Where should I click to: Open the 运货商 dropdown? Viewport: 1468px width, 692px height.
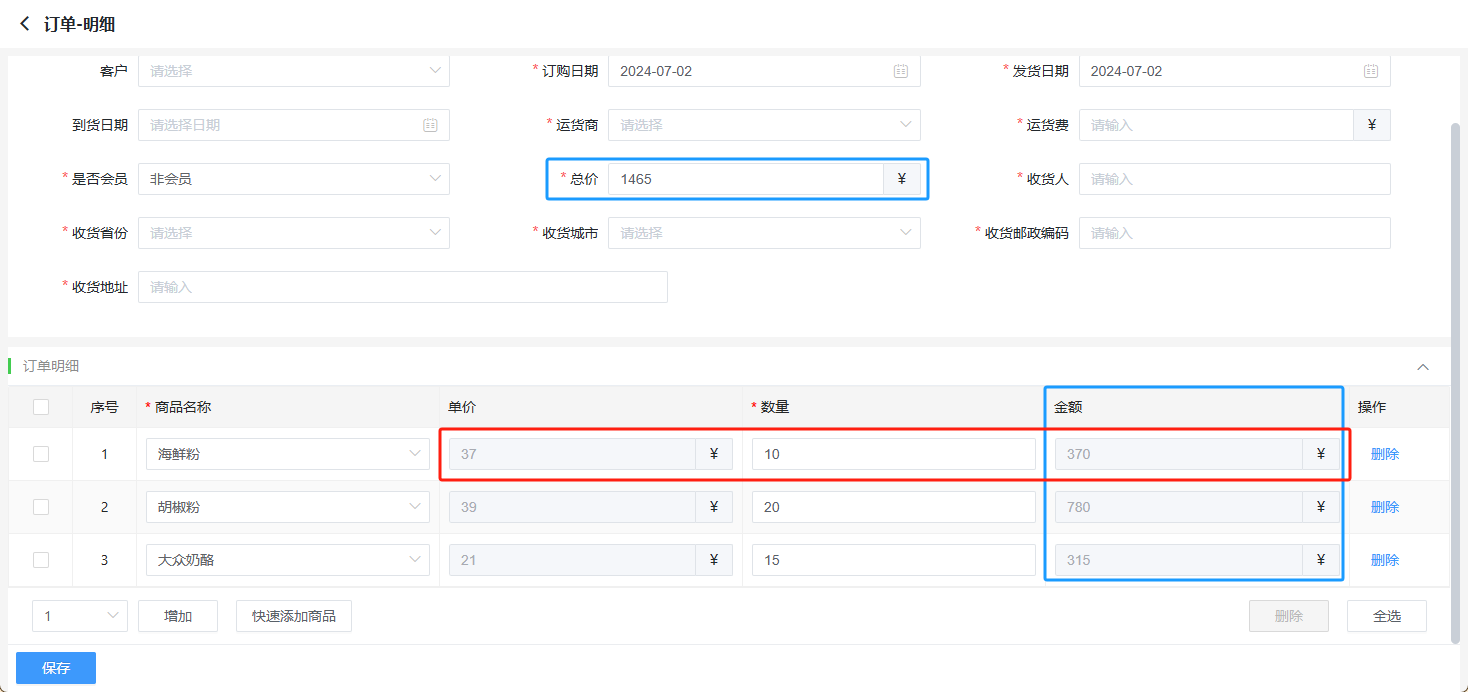pyautogui.click(x=763, y=125)
